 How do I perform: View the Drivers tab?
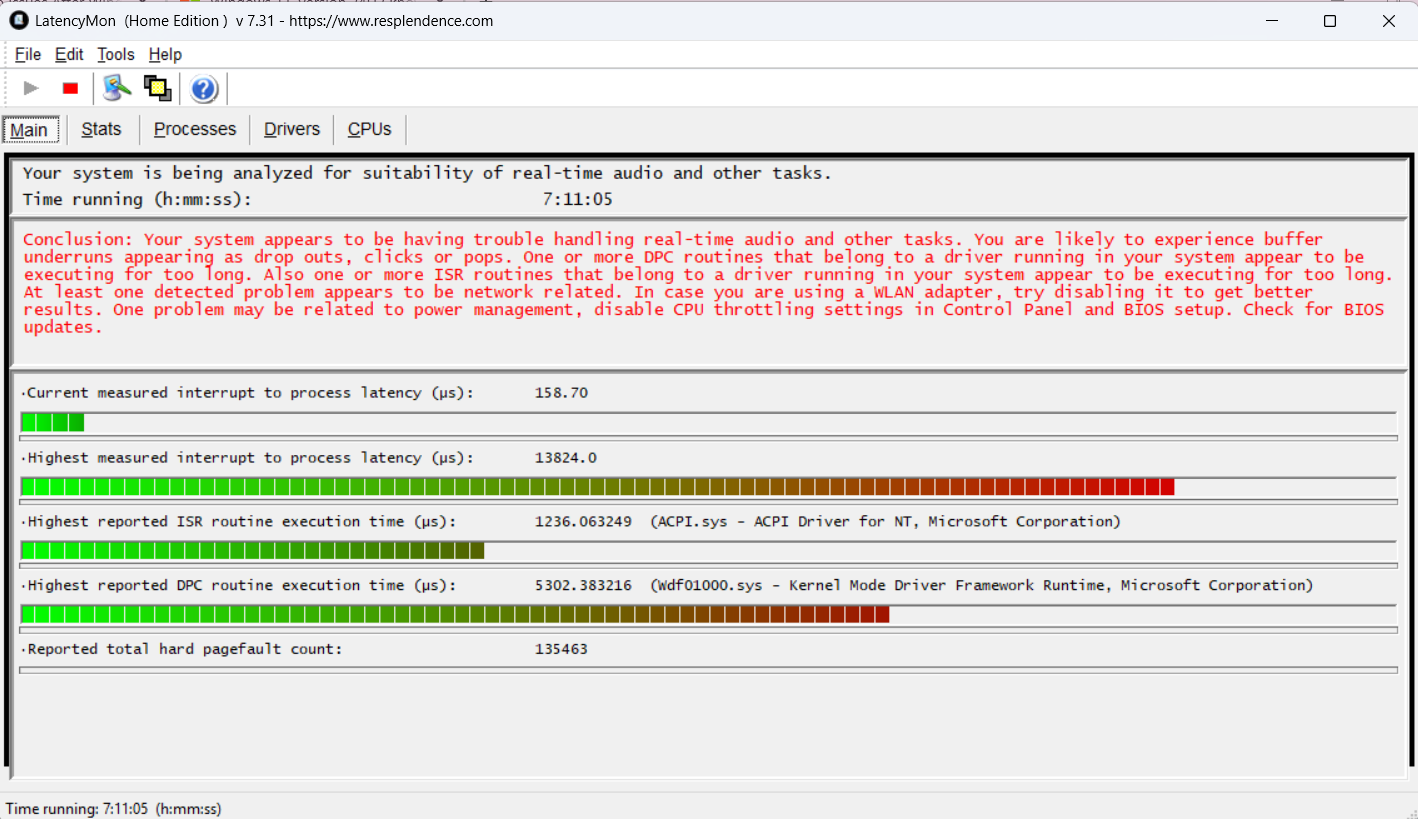click(x=291, y=129)
